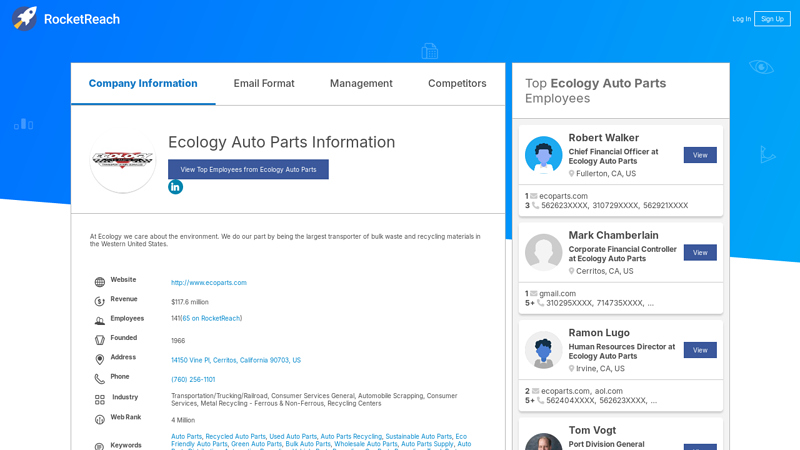
Task: Click Mark Chamberlain's gray avatar
Action: pyautogui.click(x=543, y=253)
